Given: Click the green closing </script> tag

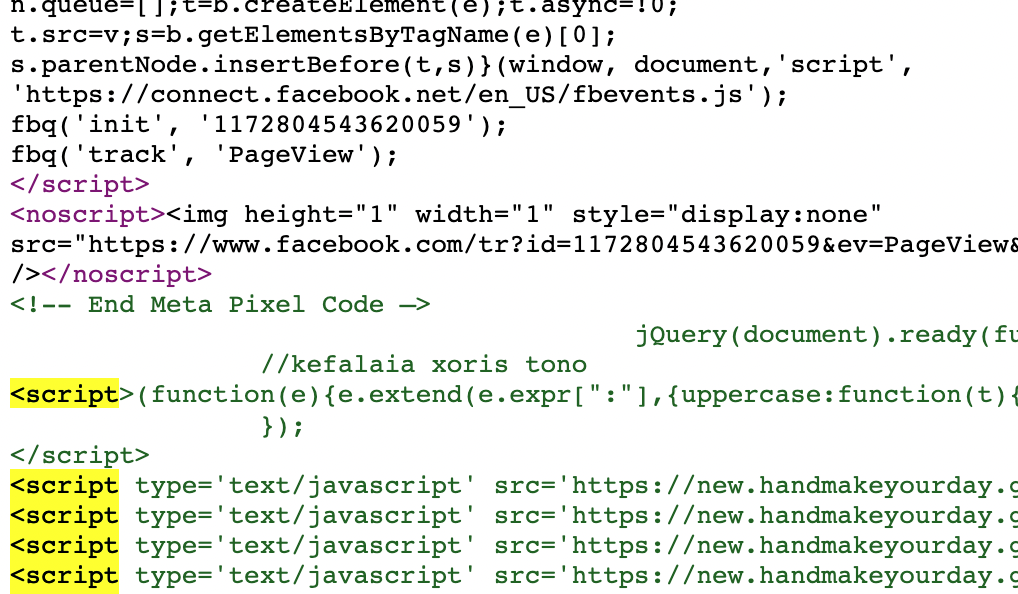Looking at the screenshot, I should [x=80, y=455].
